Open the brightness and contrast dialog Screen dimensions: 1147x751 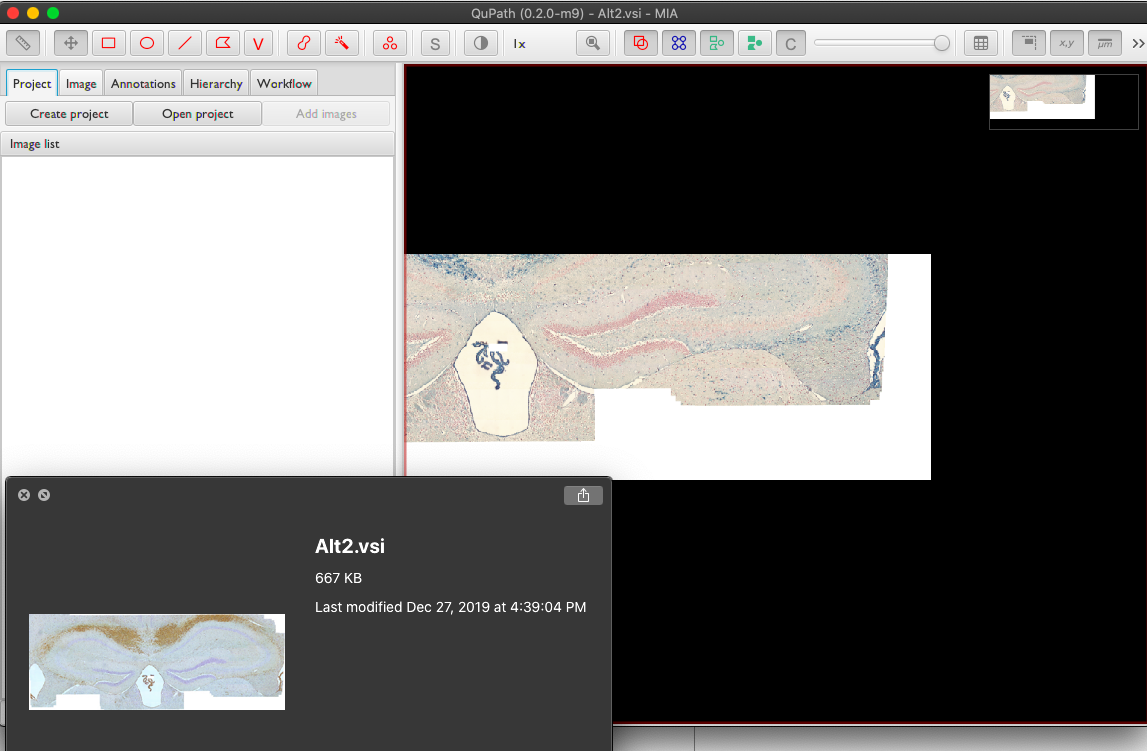pos(481,43)
